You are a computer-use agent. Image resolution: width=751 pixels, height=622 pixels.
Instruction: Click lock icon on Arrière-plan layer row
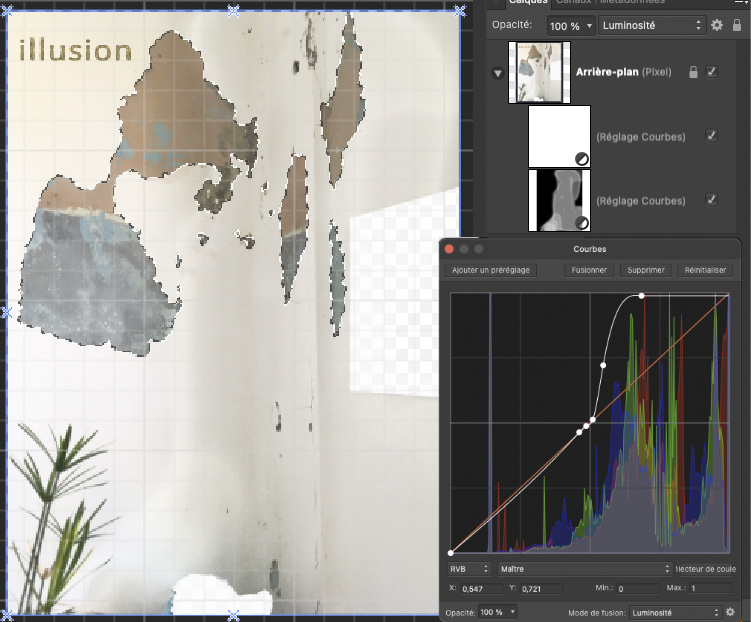pos(693,72)
